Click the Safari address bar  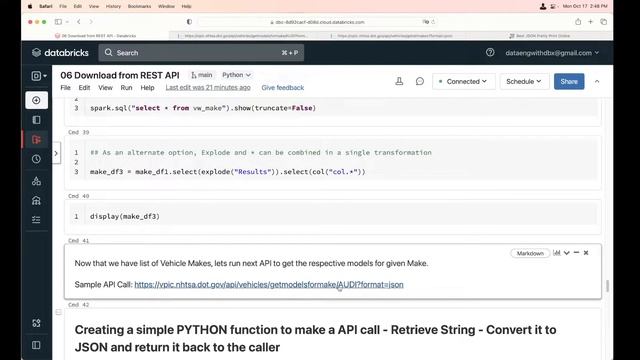click(317, 22)
